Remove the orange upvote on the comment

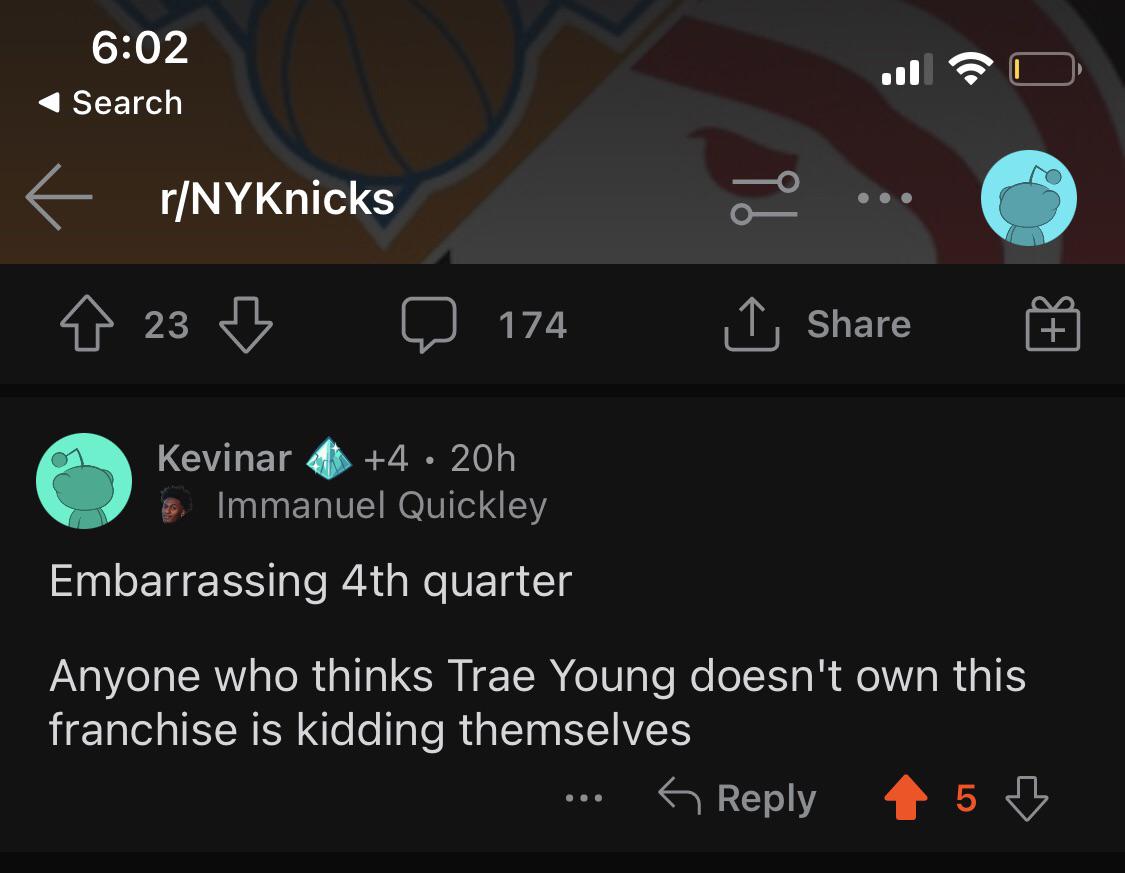click(x=906, y=799)
